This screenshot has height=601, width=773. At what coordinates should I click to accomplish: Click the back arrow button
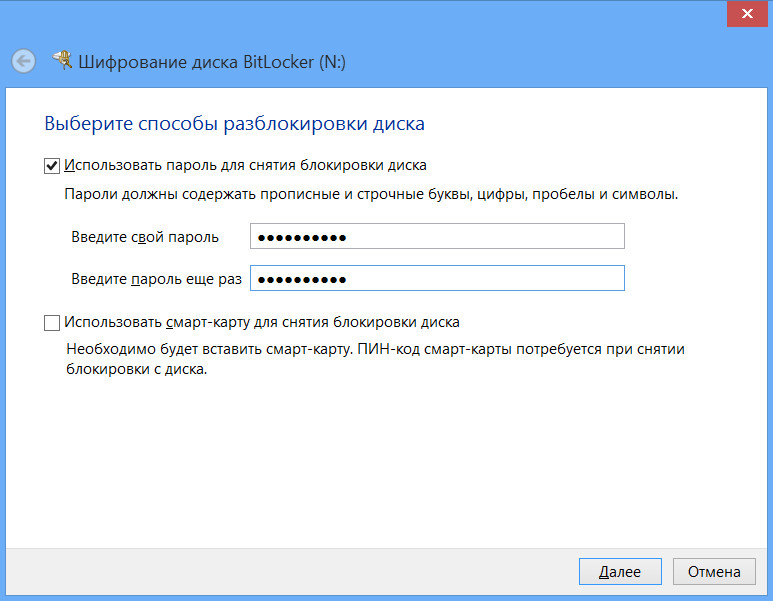point(23,61)
